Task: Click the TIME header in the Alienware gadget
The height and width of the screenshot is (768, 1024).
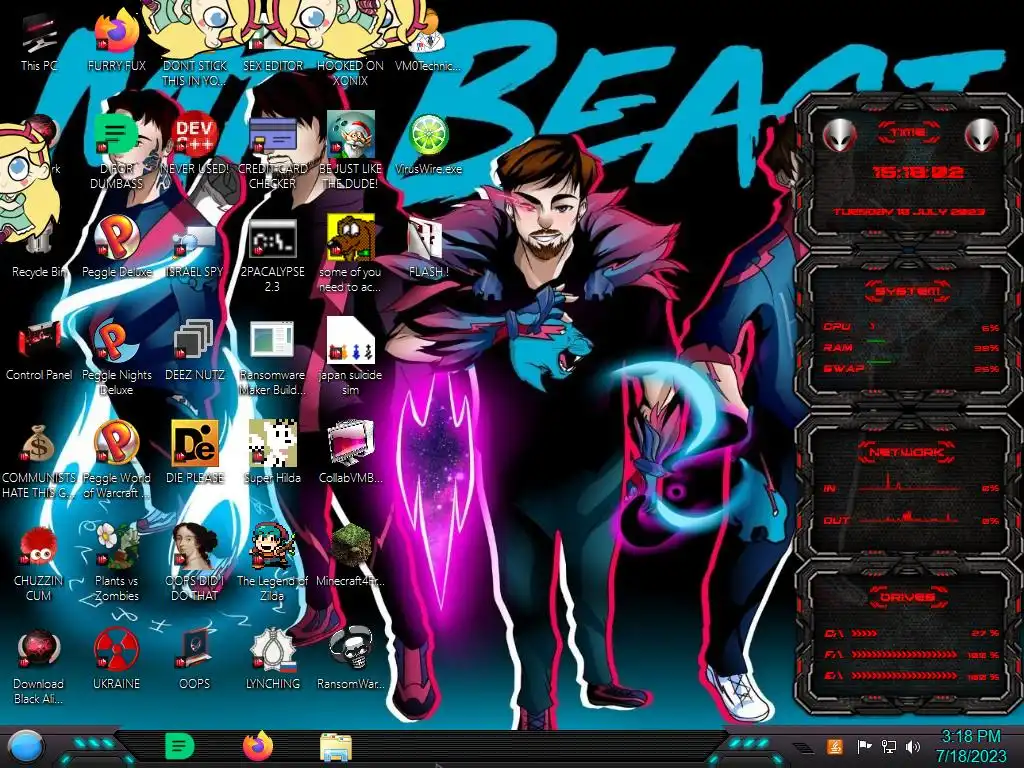Action: click(x=908, y=133)
